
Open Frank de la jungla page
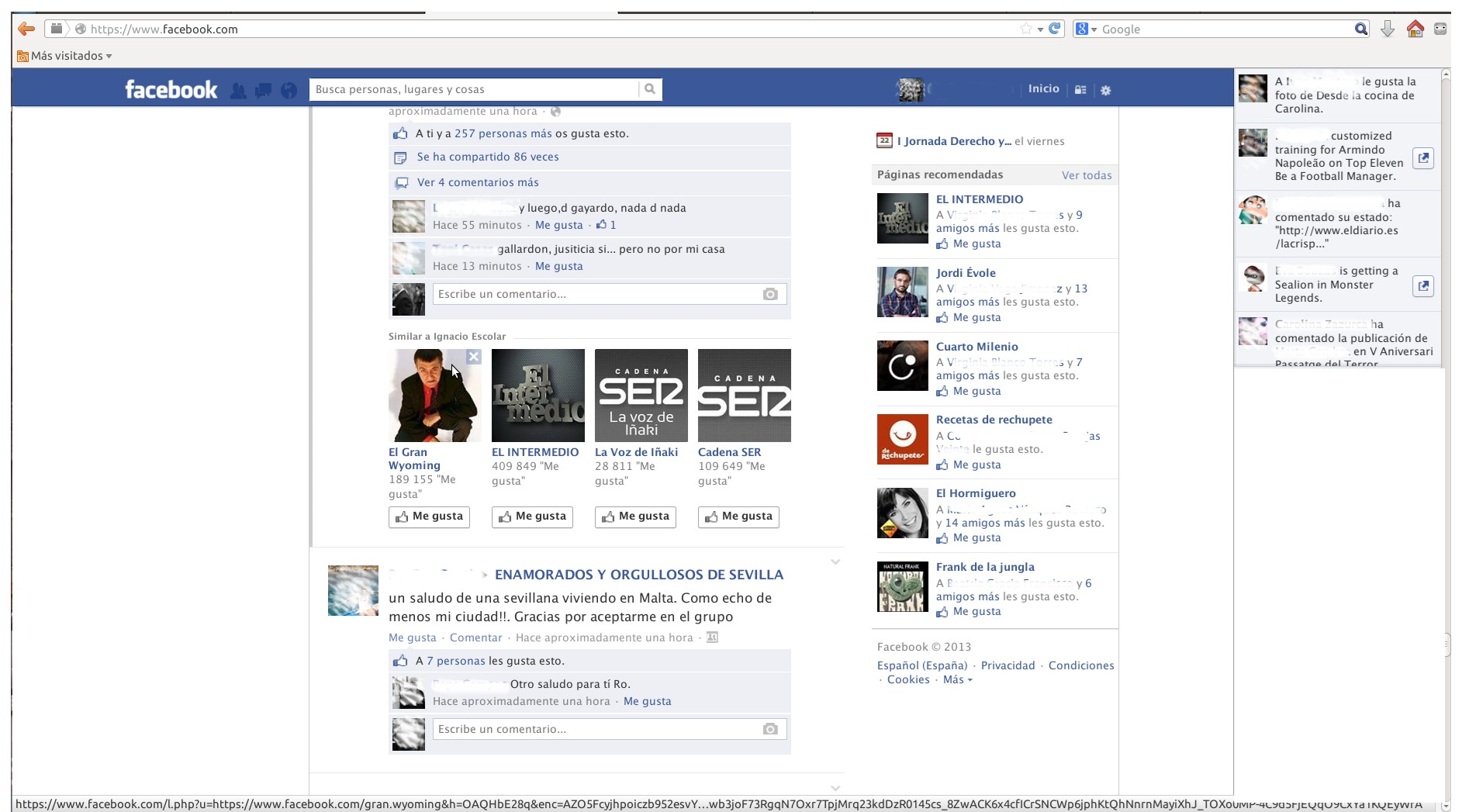pyautogui.click(x=985, y=567)
